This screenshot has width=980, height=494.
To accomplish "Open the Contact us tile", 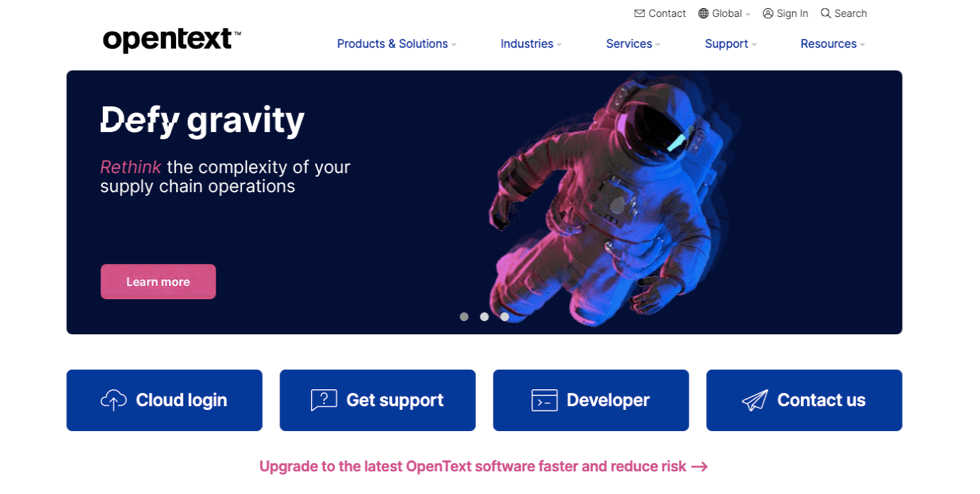I will tap(804, 400).
